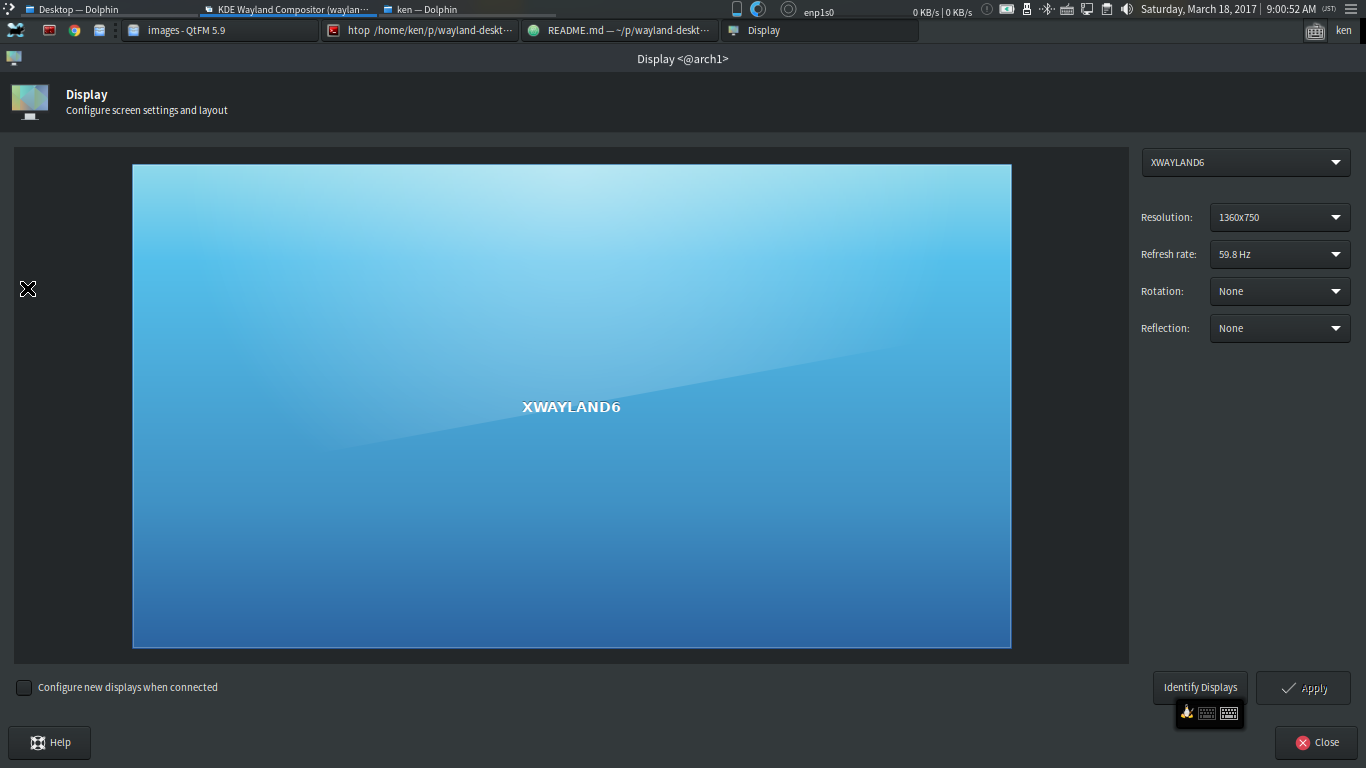Launch the red terminal quick-launch icon
Image resolution: width=1366 pixels, height=768 pixels.
49,30
